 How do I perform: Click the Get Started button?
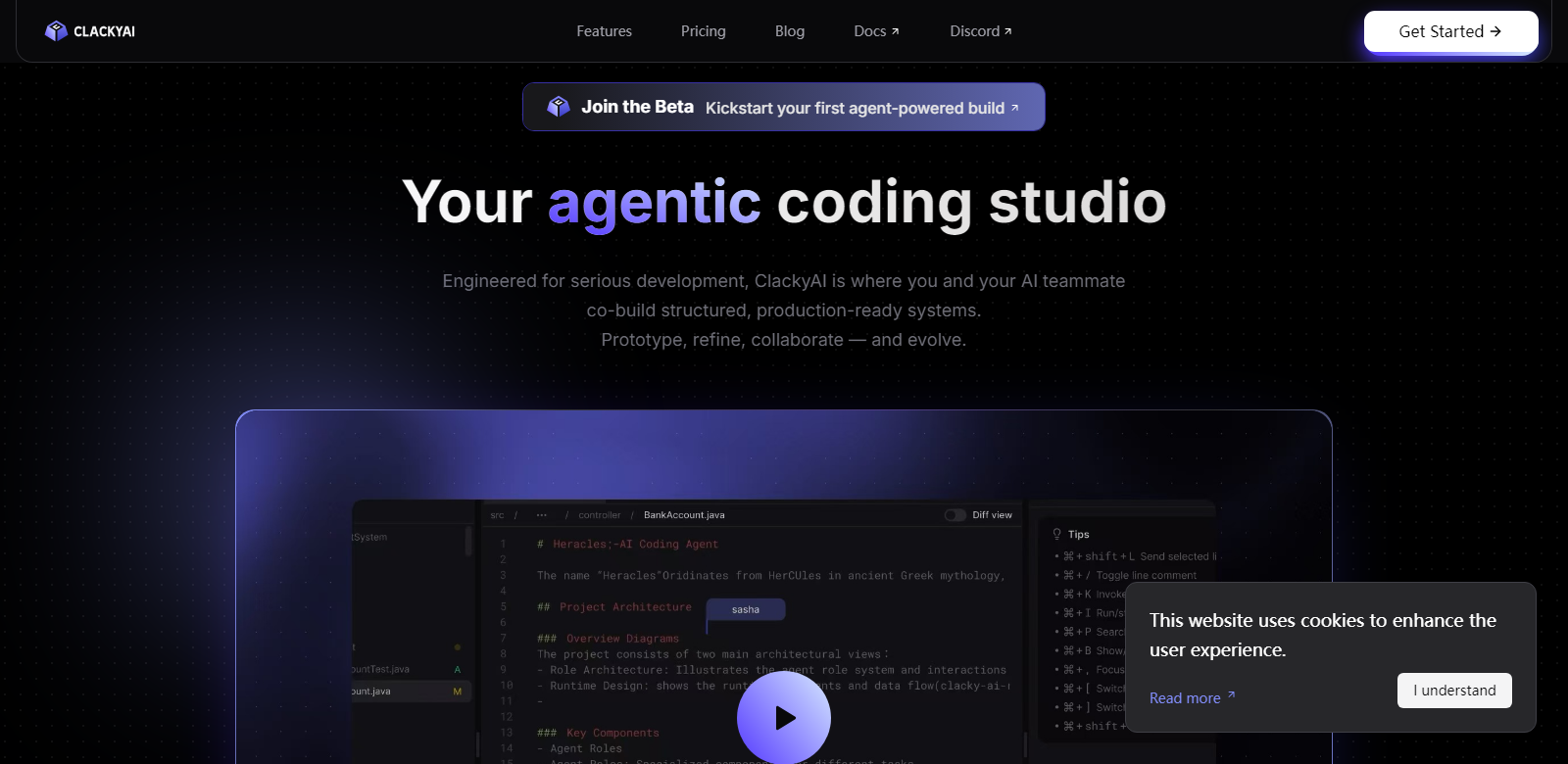point(1450,31)
